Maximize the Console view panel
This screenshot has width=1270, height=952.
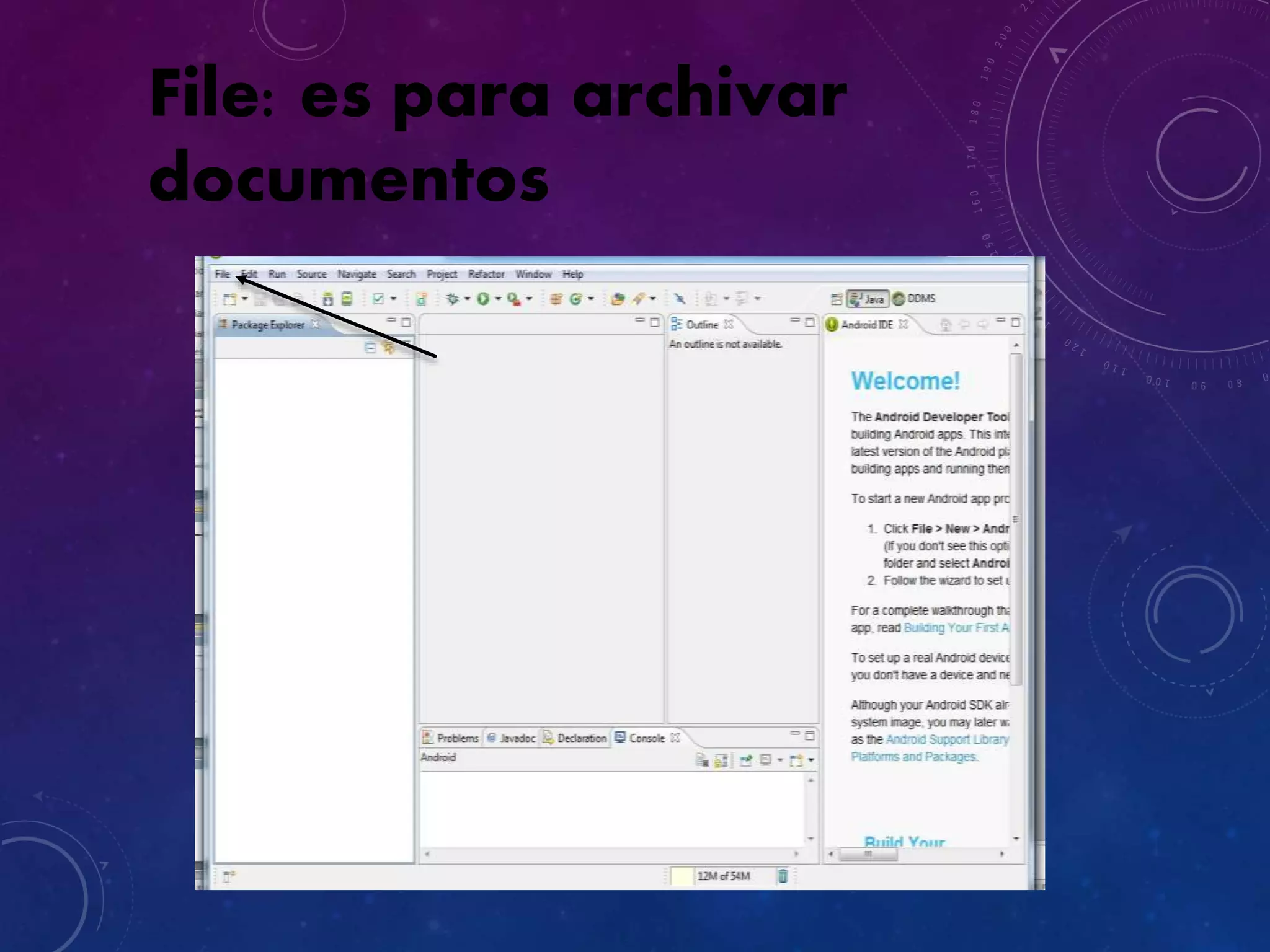[809, 735]
